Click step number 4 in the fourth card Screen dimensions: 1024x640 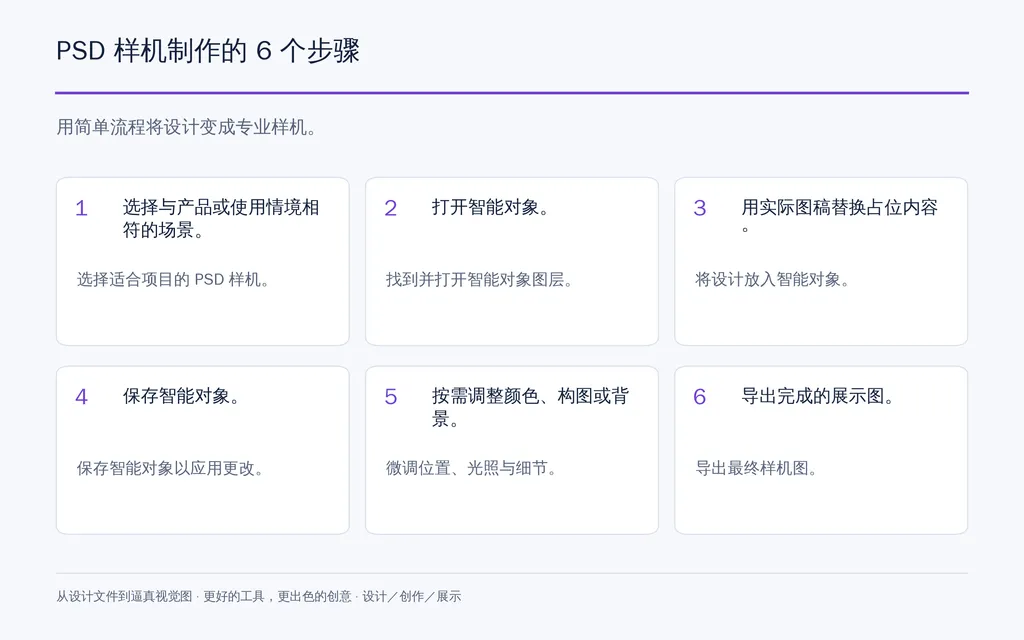click(x=81, y=397)
